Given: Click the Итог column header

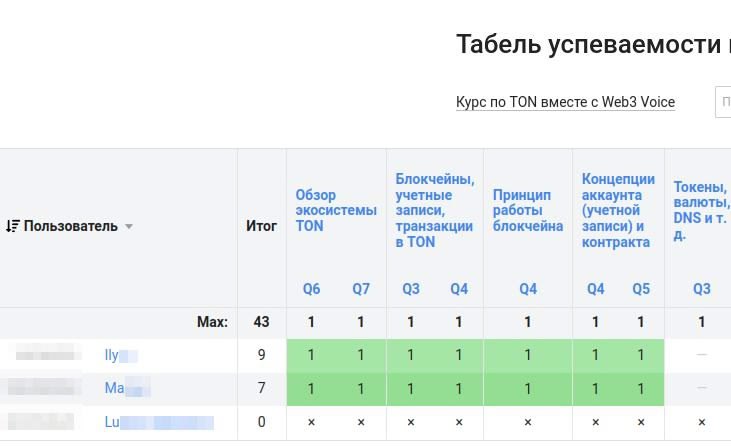Looking at the screenshot, I should coord(261,226).
